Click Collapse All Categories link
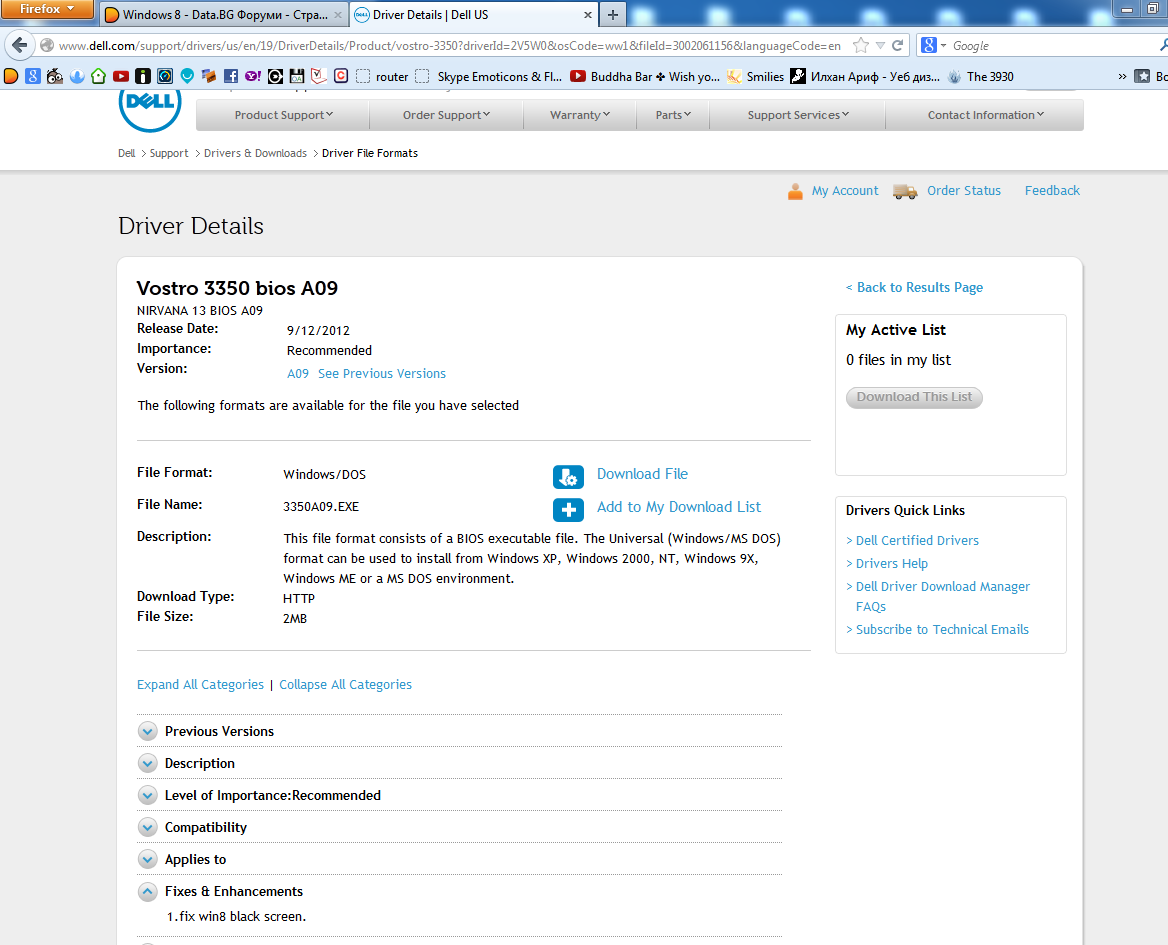Image resolution: width=1168 pixels, height=945 pixels. tap(346, 684)
